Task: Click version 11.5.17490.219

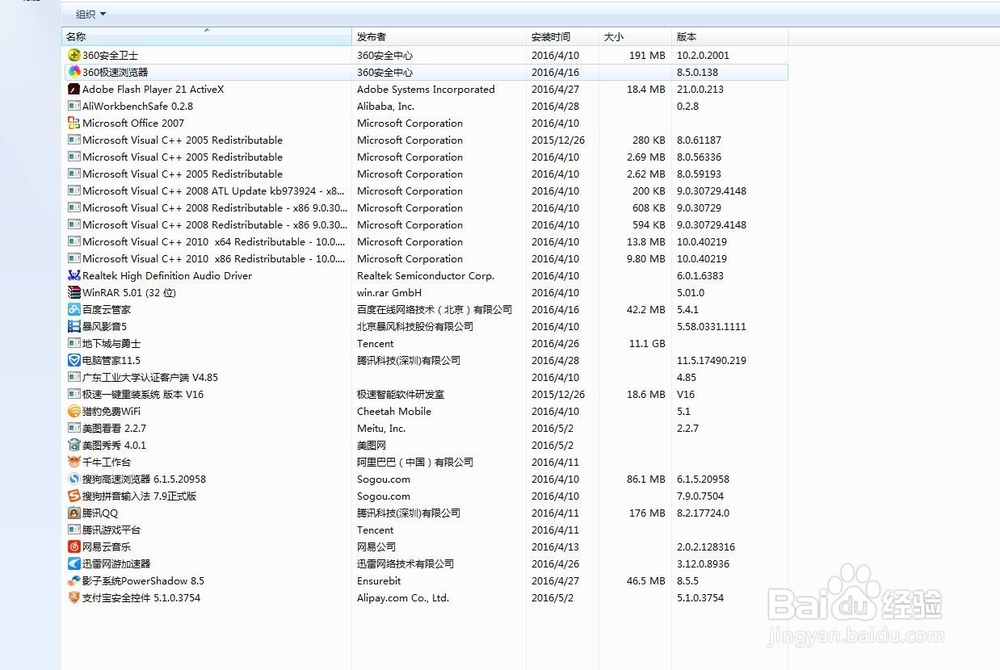Action: (711, 360)
